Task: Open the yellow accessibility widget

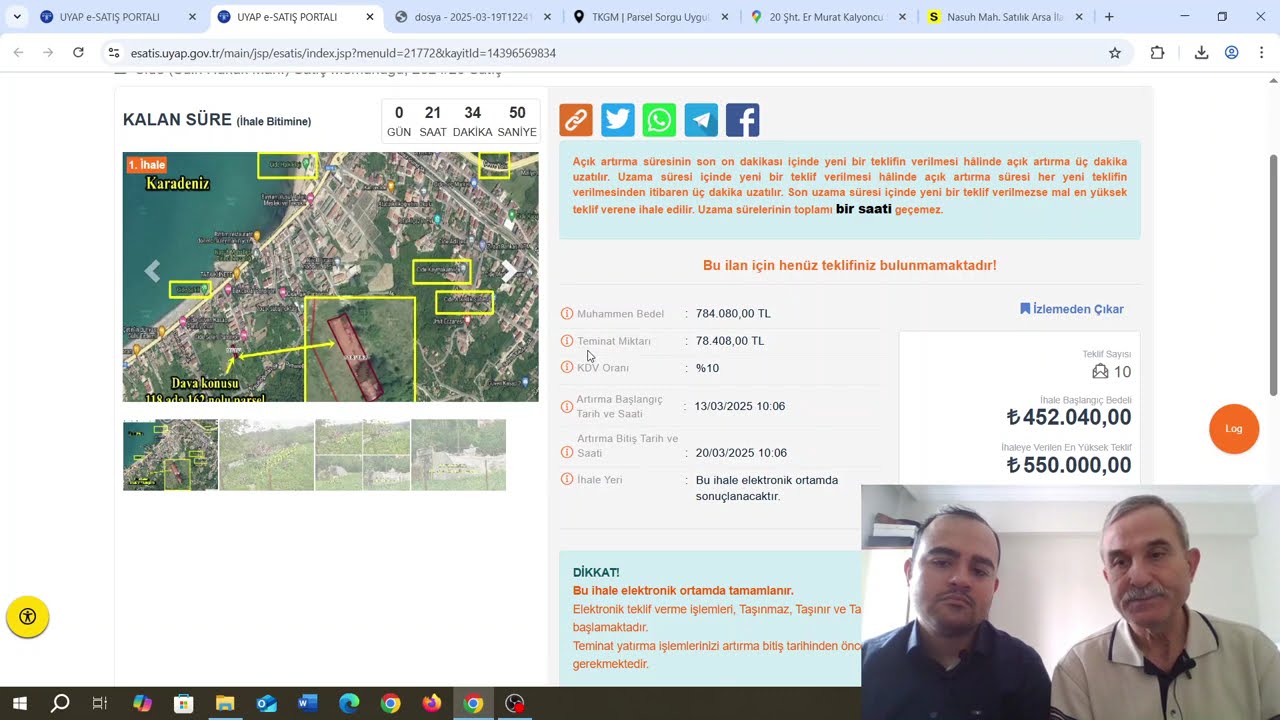Action: pos(28,617)
